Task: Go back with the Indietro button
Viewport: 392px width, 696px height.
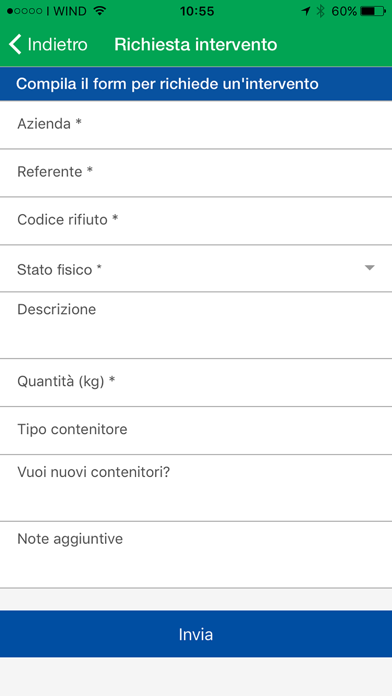Action: pos(48,45)
